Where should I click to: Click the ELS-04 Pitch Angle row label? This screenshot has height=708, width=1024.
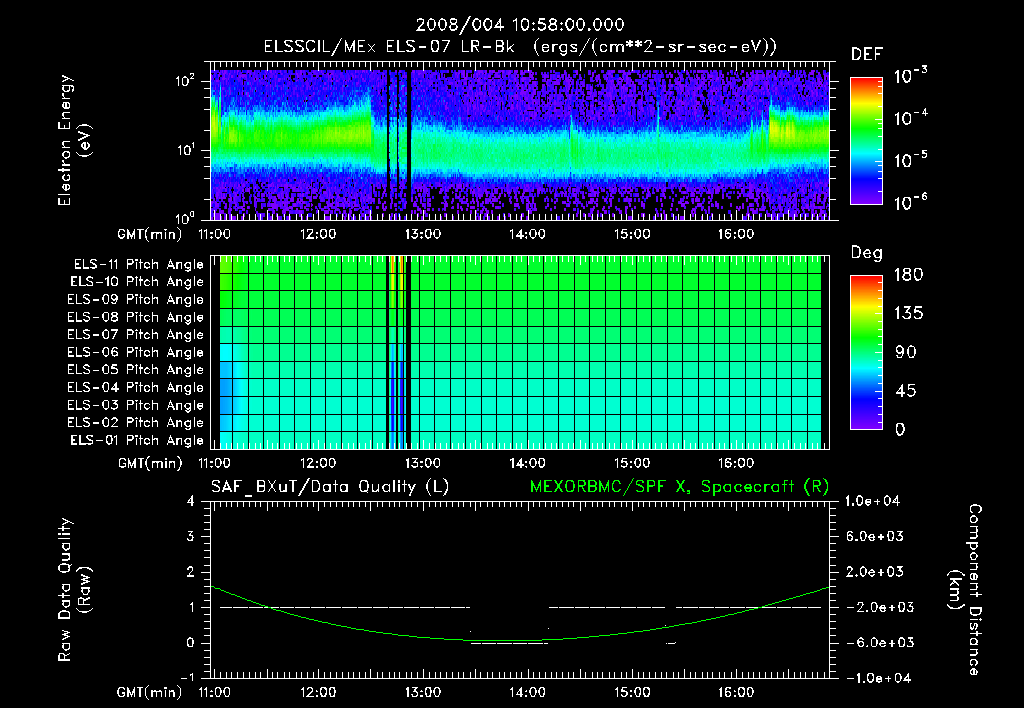pyautogui.click(x=136, y=387)
